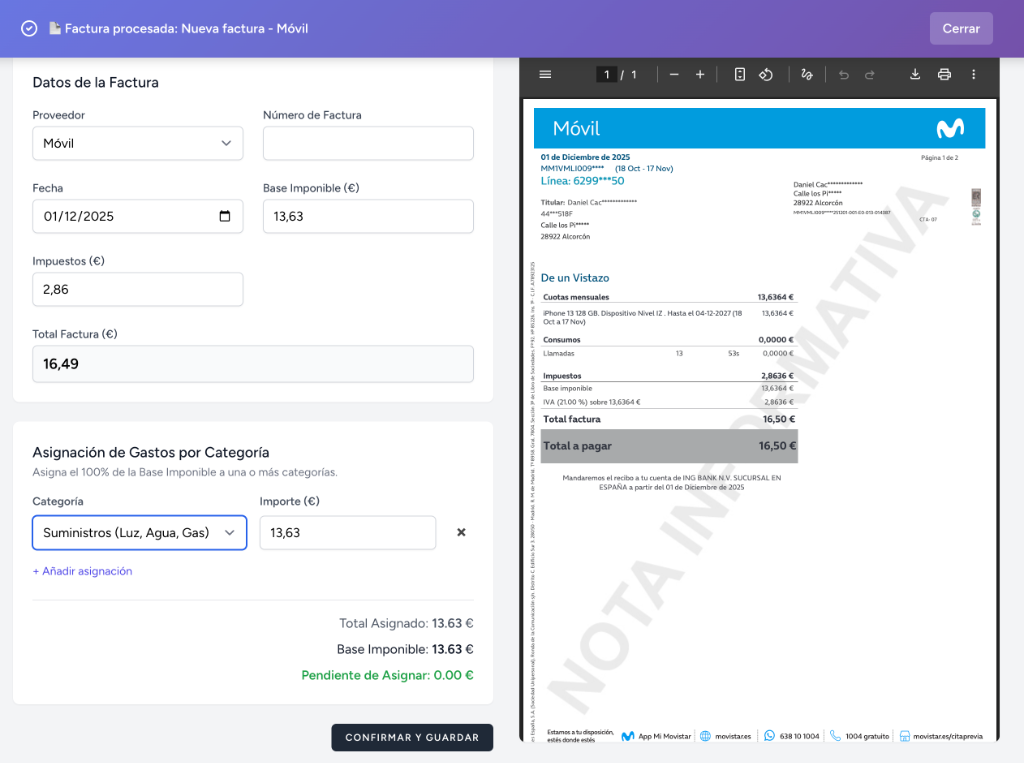
Task: Click the PDF page number box
Action: tap(606, 74)
